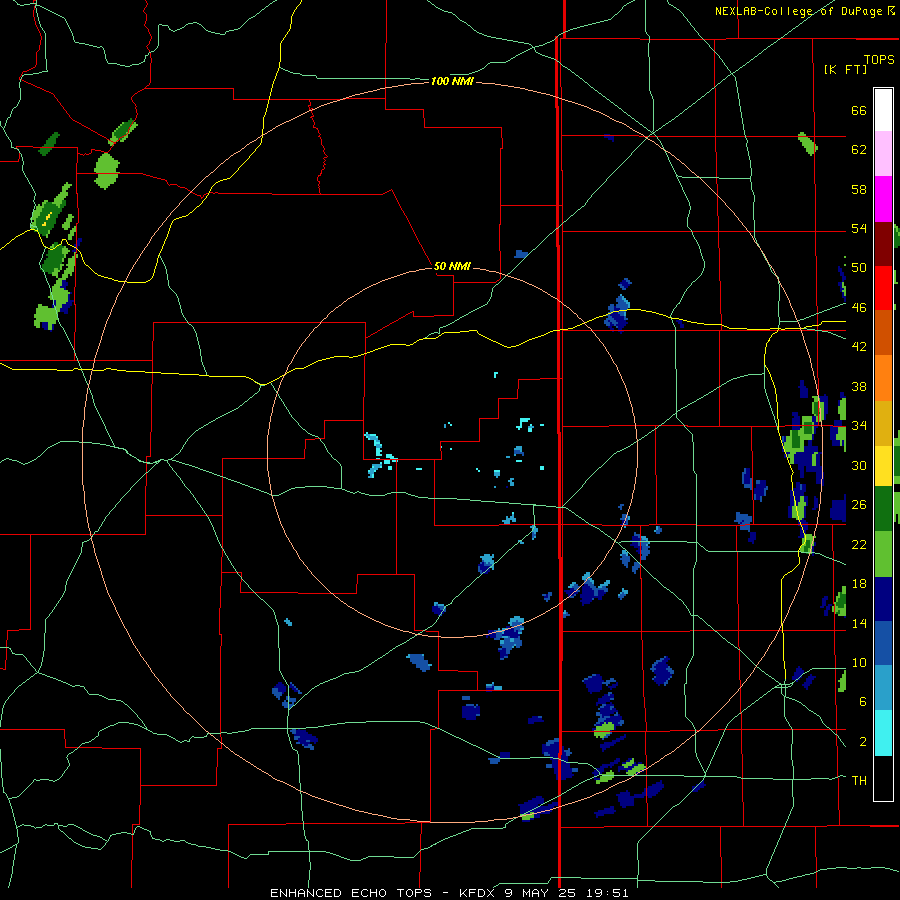
Task: Click the 54 legend value
Action: pyautogui.click(x=859, y=229)
